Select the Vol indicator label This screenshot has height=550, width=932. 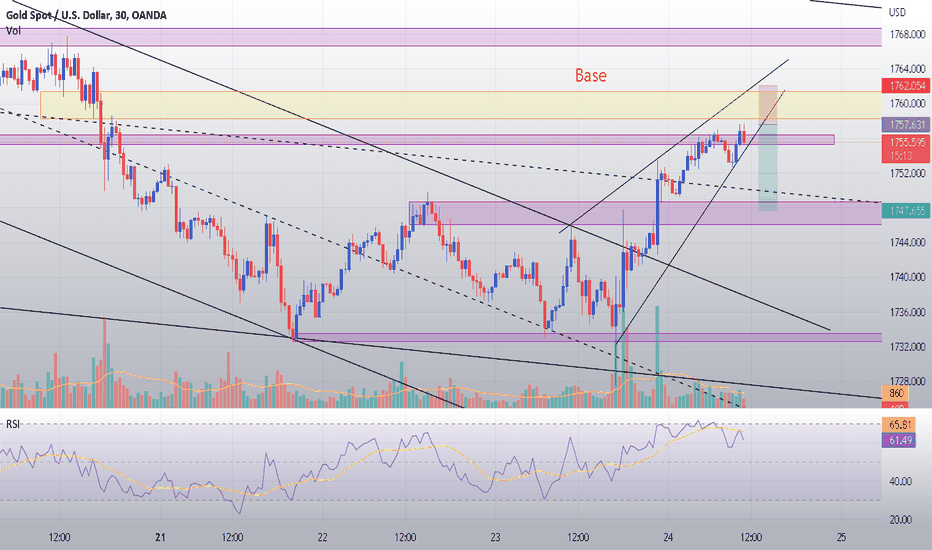[13, 30]
